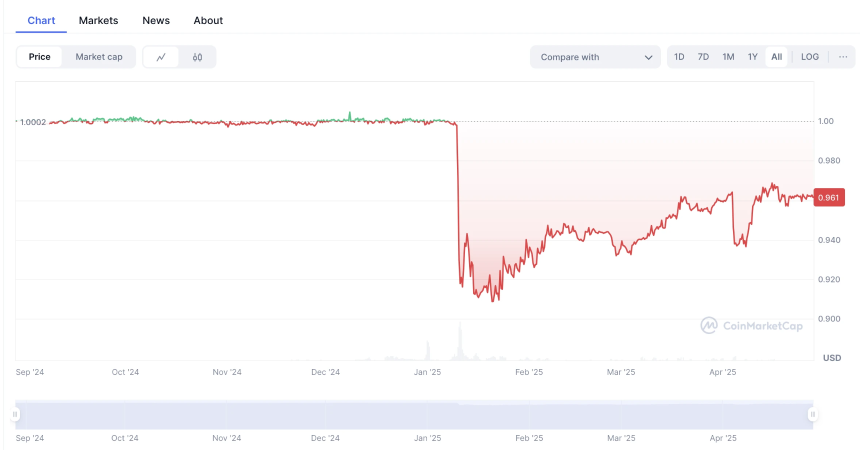Switch to candlestick chart icon

pyautogui.click(x=197, y=57)
